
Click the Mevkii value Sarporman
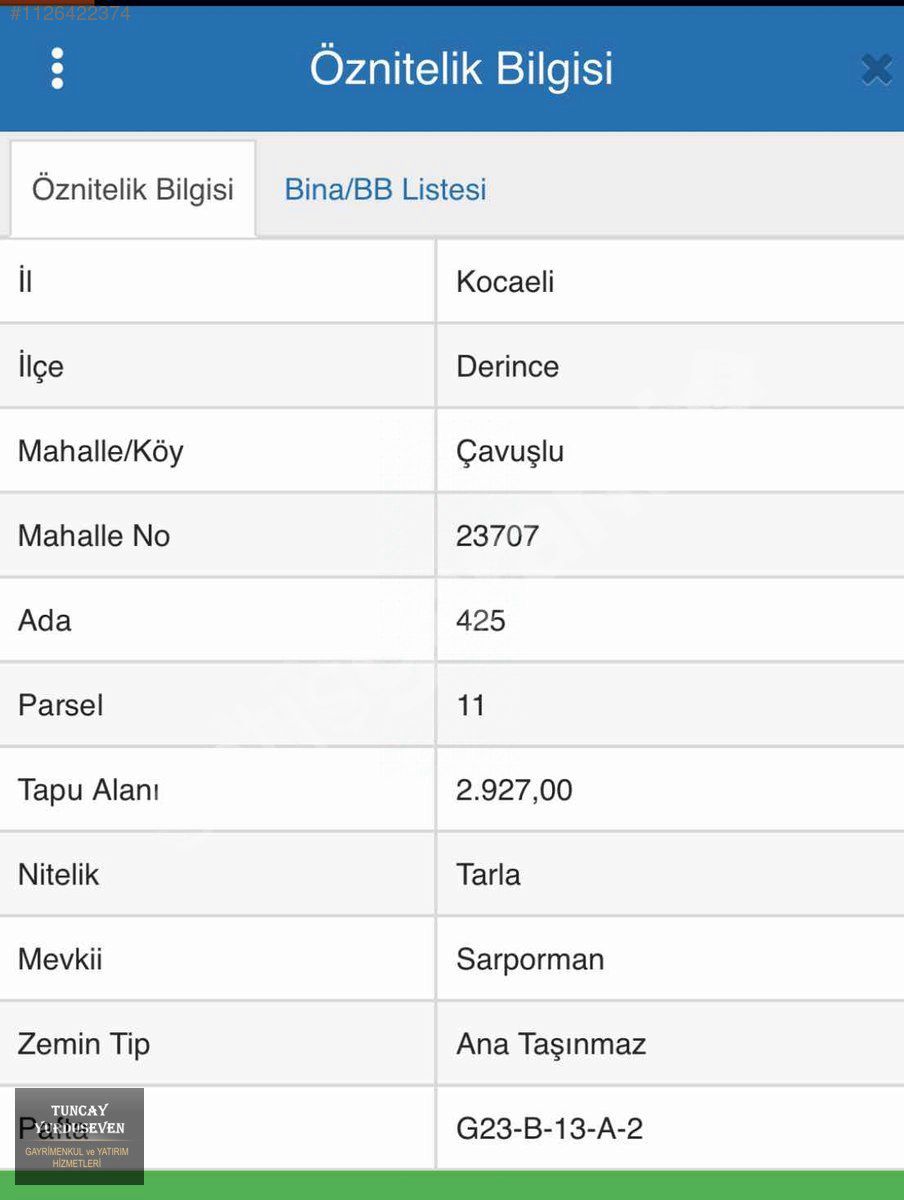[x=530, y=960]
